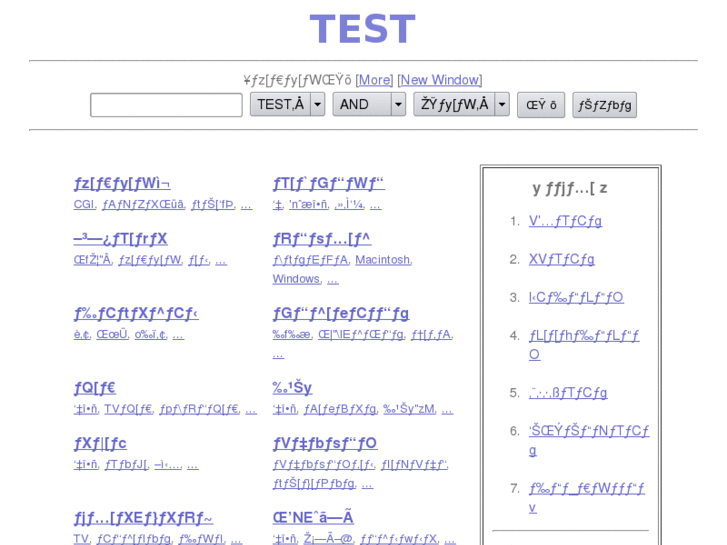This screenshot has width=727, height=545.
Task: Open the ƒVƒ‡ƒbƒsƒ“ƒO category heading
Action: pos(325,443)
